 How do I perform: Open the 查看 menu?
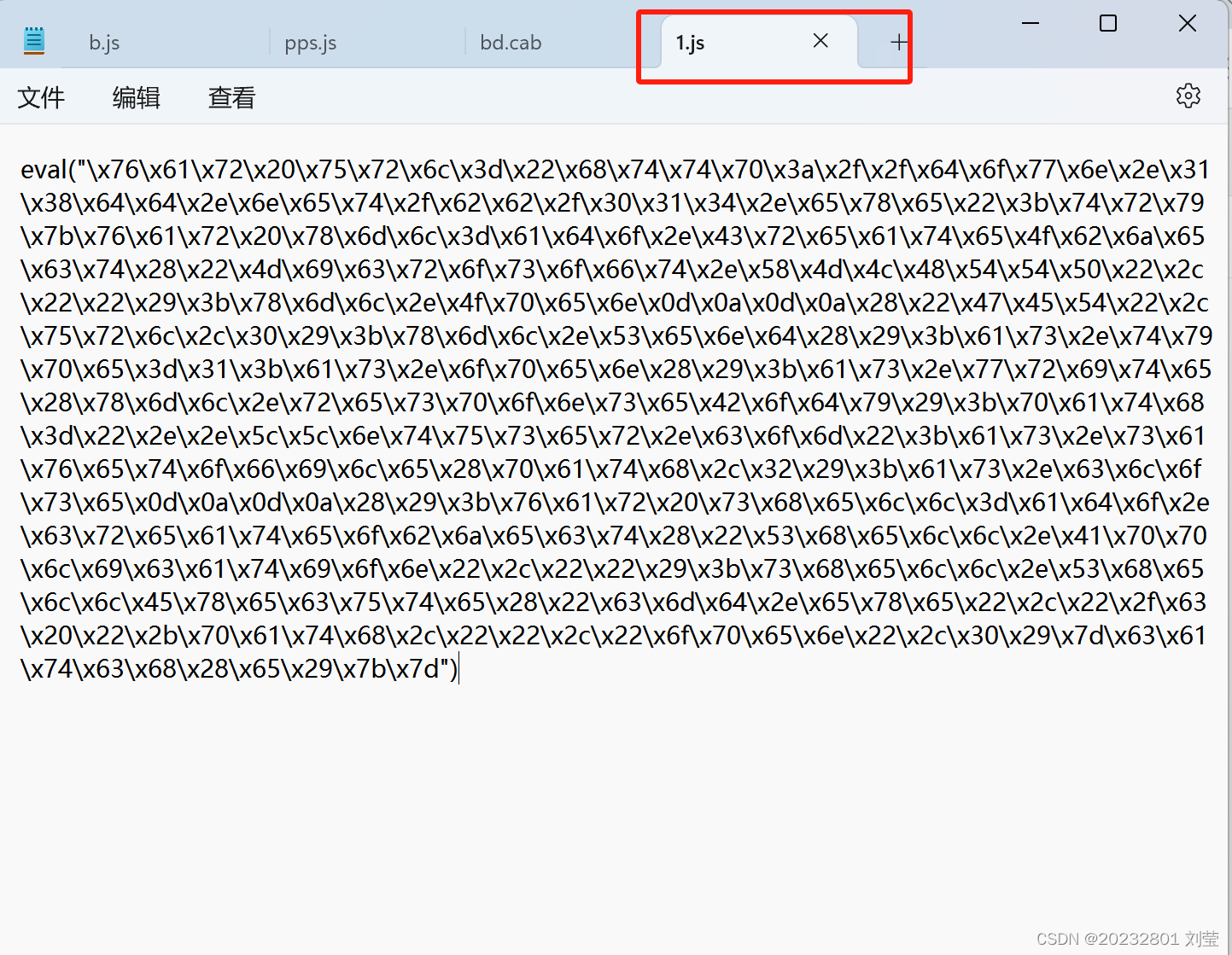point(232,97)
